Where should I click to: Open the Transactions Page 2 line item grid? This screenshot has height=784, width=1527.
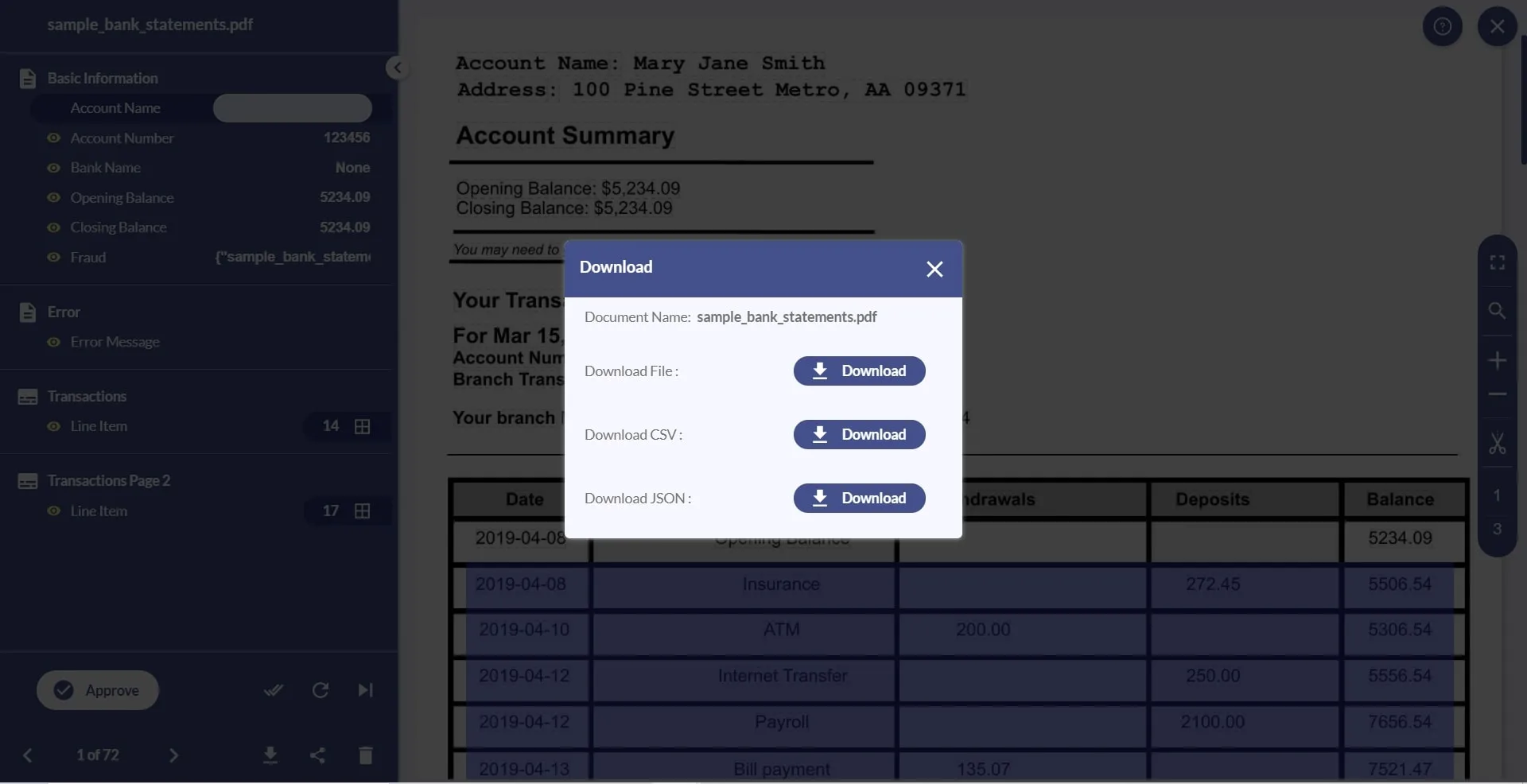click(x=363, y=511)
